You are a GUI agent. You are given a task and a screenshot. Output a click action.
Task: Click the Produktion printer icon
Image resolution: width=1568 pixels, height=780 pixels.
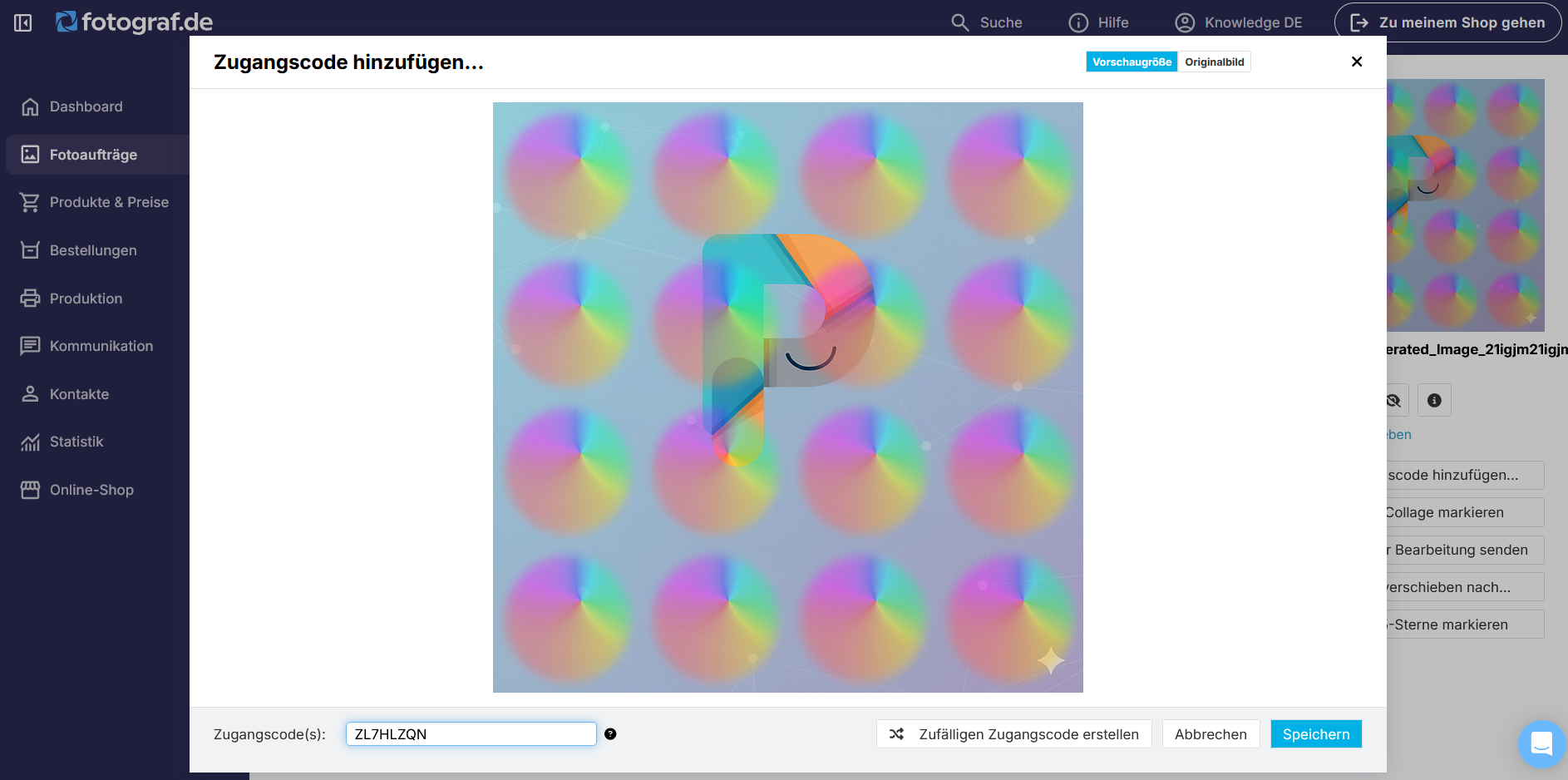click(x=30, y=299)
